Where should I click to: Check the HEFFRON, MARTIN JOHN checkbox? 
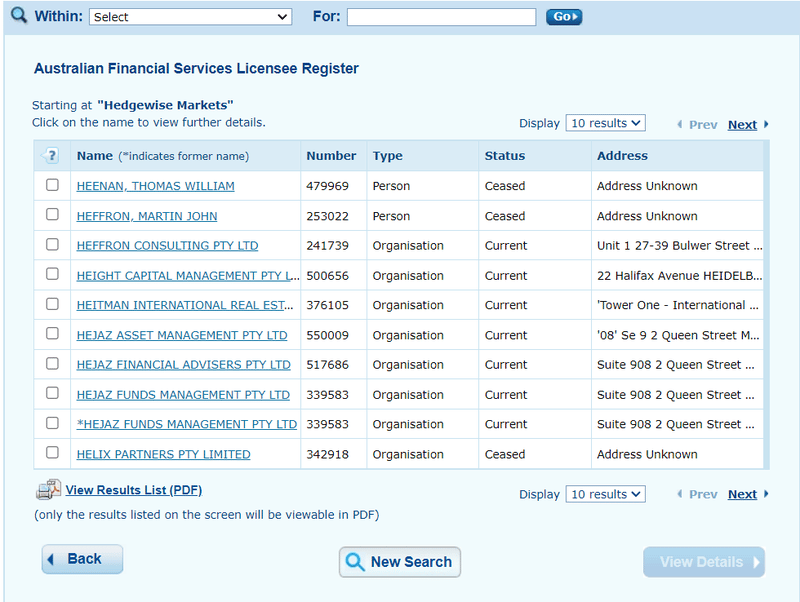(52, 214)
